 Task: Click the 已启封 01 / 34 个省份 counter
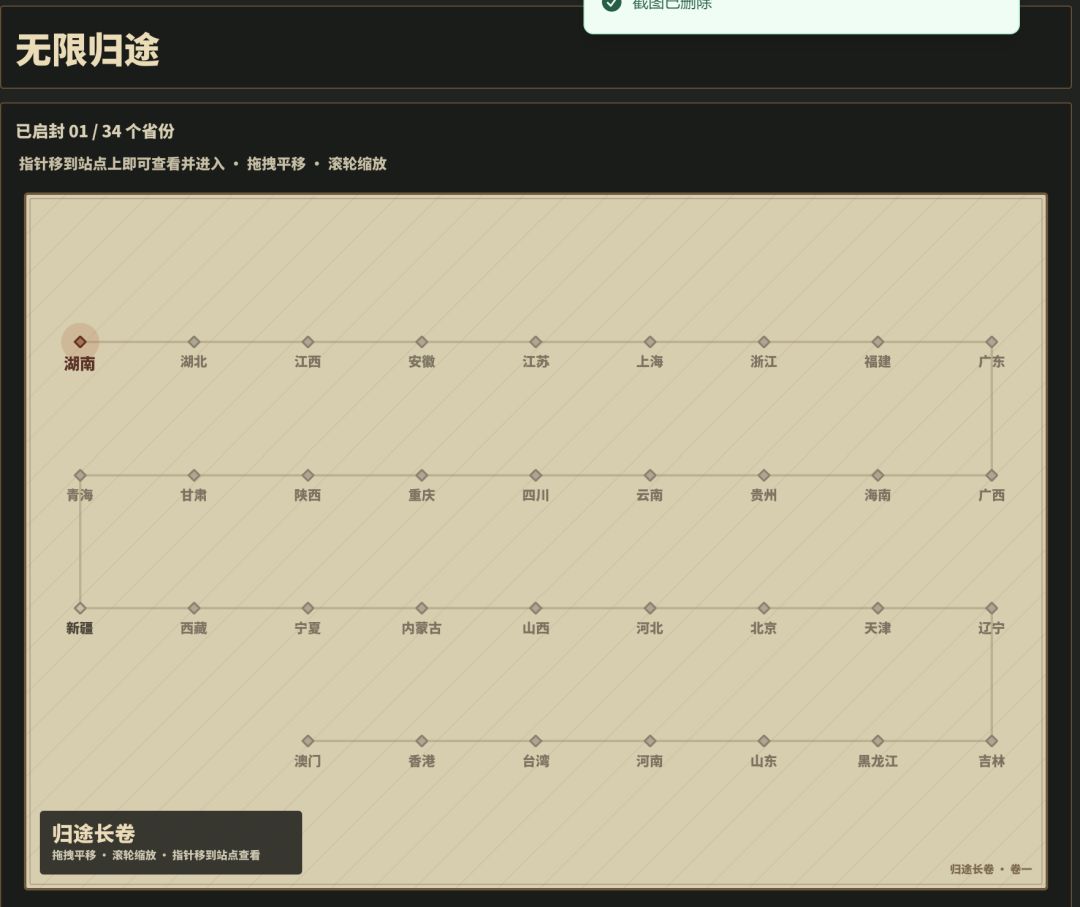(95, 131)
